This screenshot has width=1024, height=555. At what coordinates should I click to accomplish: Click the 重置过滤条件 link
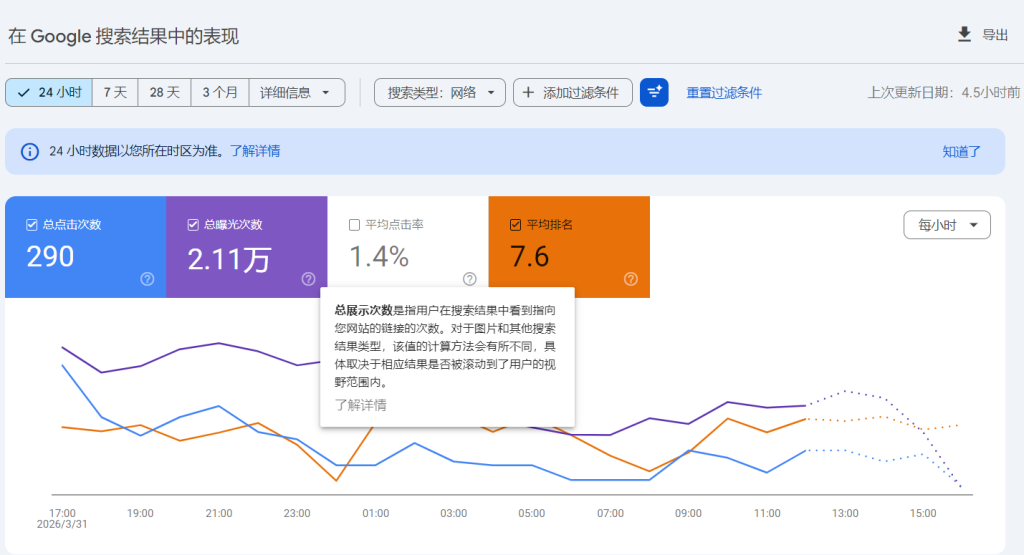(x=724, y=93)
